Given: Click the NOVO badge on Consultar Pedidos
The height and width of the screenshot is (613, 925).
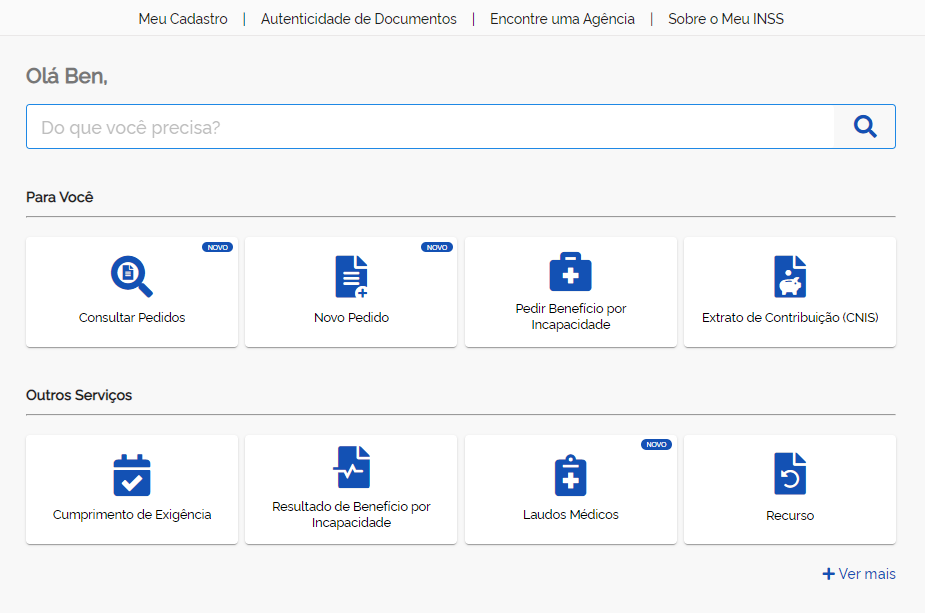Looking at the screenshot, I should click(217, 247).
